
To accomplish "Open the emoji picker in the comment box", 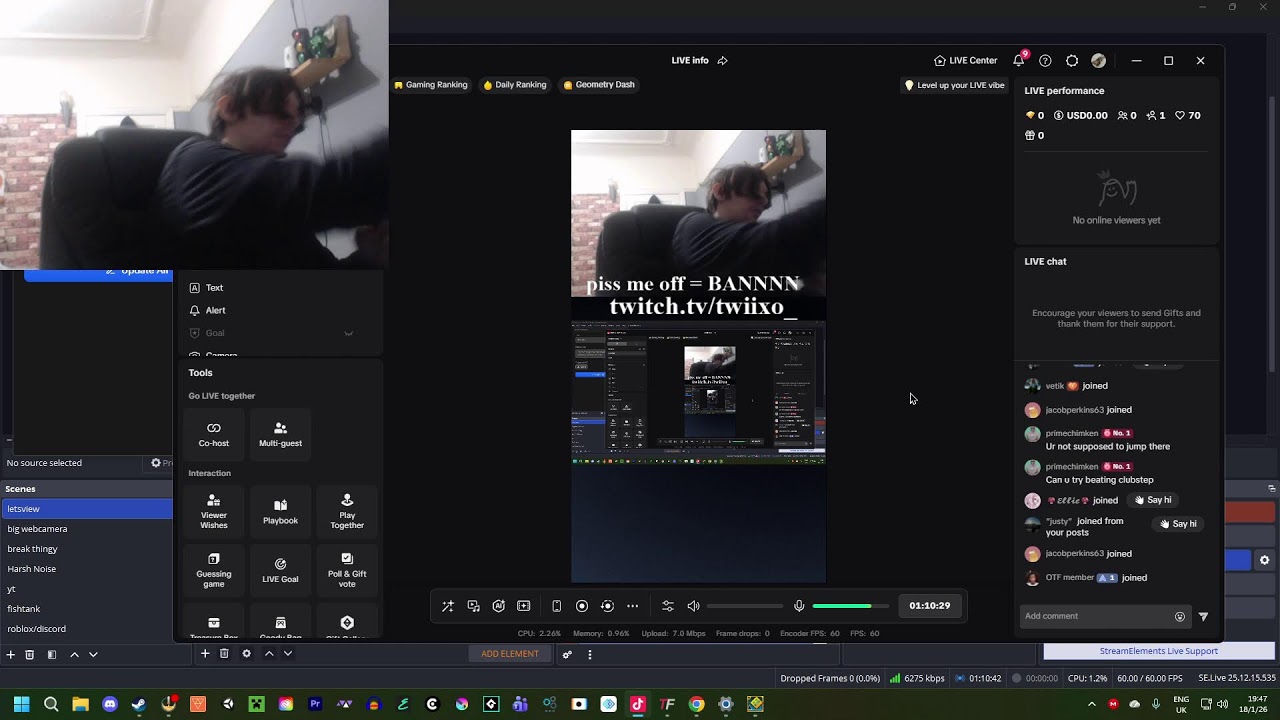I will coord(1180,616).
